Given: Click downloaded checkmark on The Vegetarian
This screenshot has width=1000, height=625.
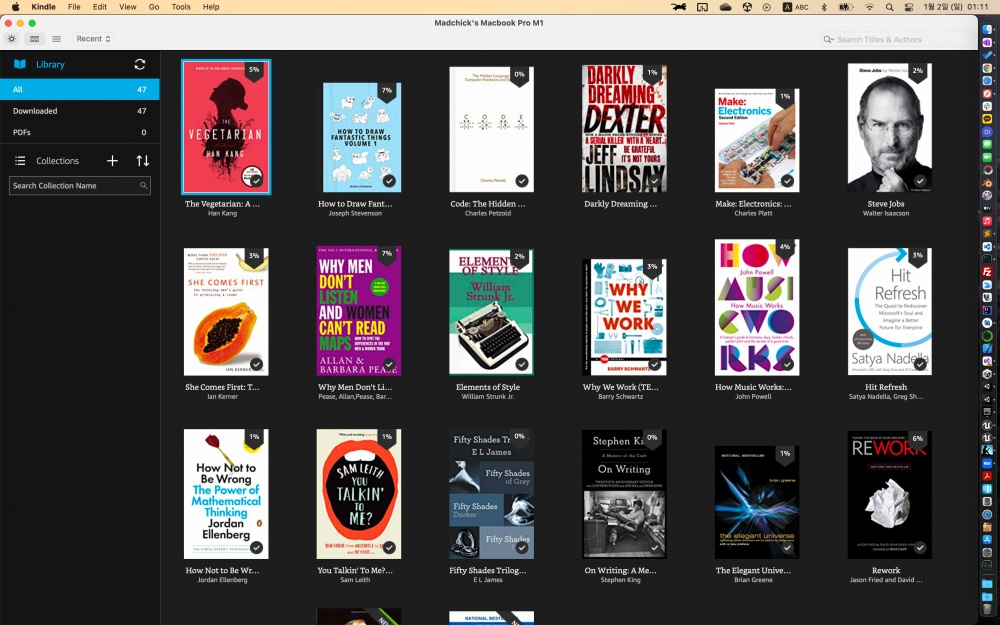Looking at the screenshot, I should (x=256, y=180).
